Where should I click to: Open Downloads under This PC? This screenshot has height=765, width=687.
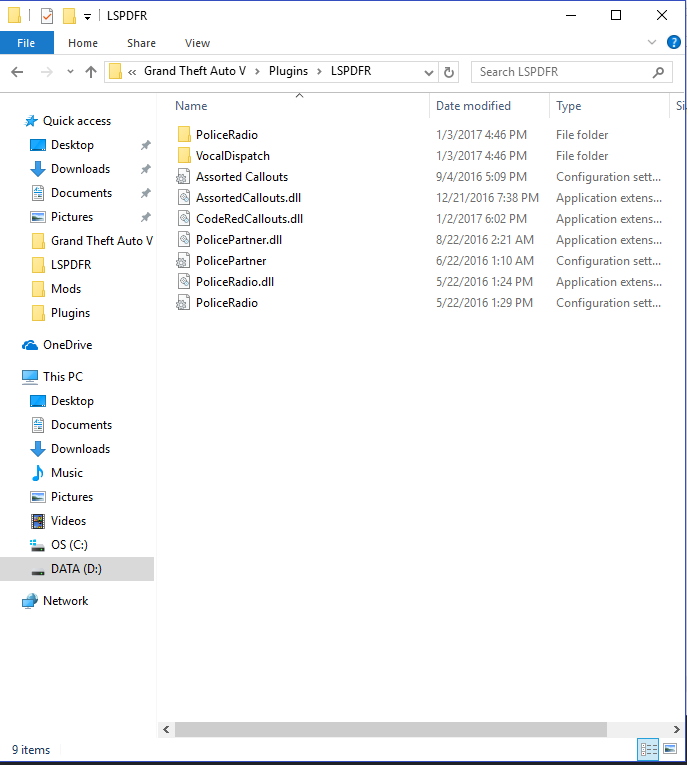click(x=81, y=449)
